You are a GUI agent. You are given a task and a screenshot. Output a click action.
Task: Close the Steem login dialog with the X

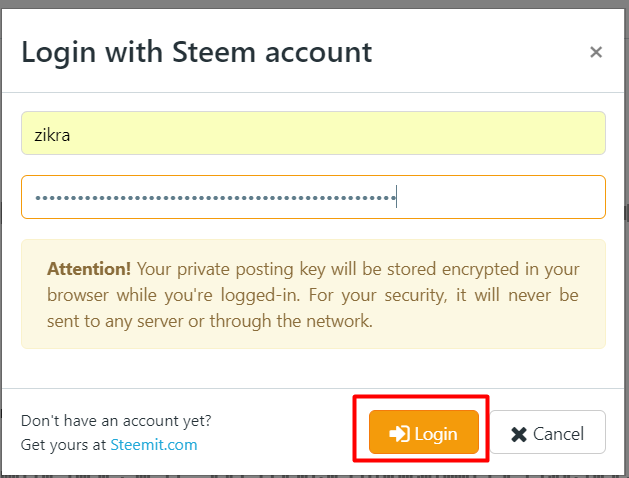[x=596, y=52]
